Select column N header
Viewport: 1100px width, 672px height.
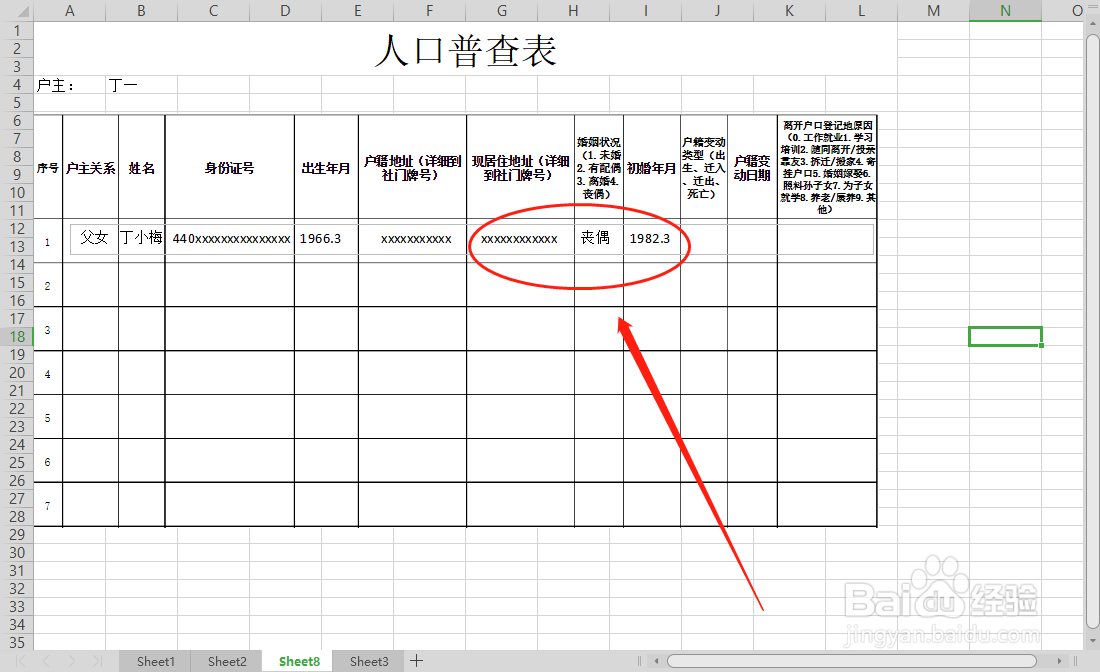[1005, 11]
